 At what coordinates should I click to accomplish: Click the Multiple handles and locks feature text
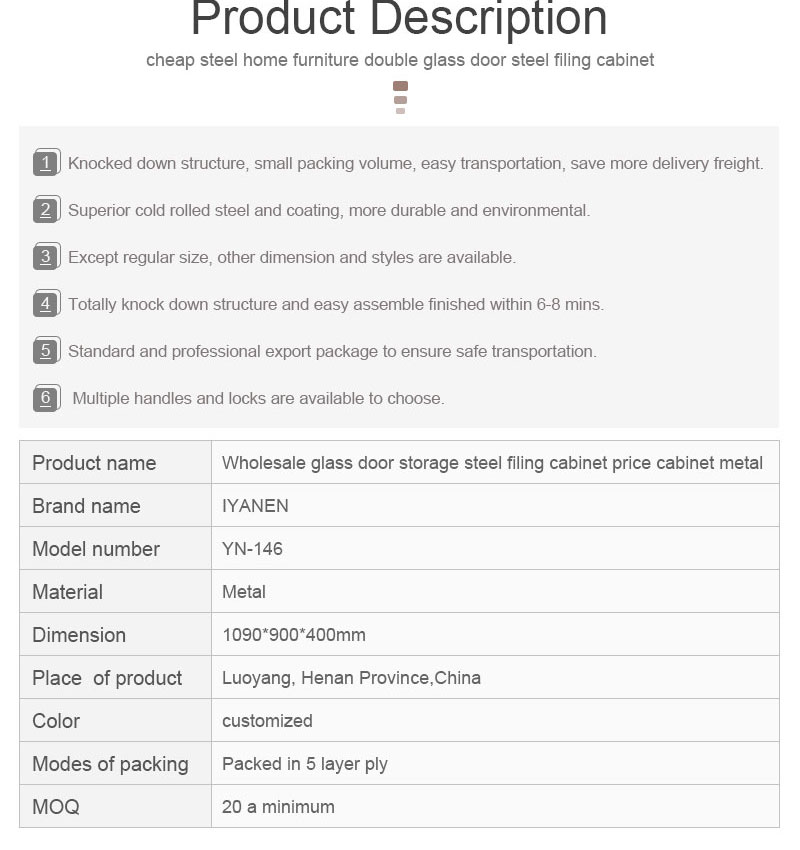[259, 398]
